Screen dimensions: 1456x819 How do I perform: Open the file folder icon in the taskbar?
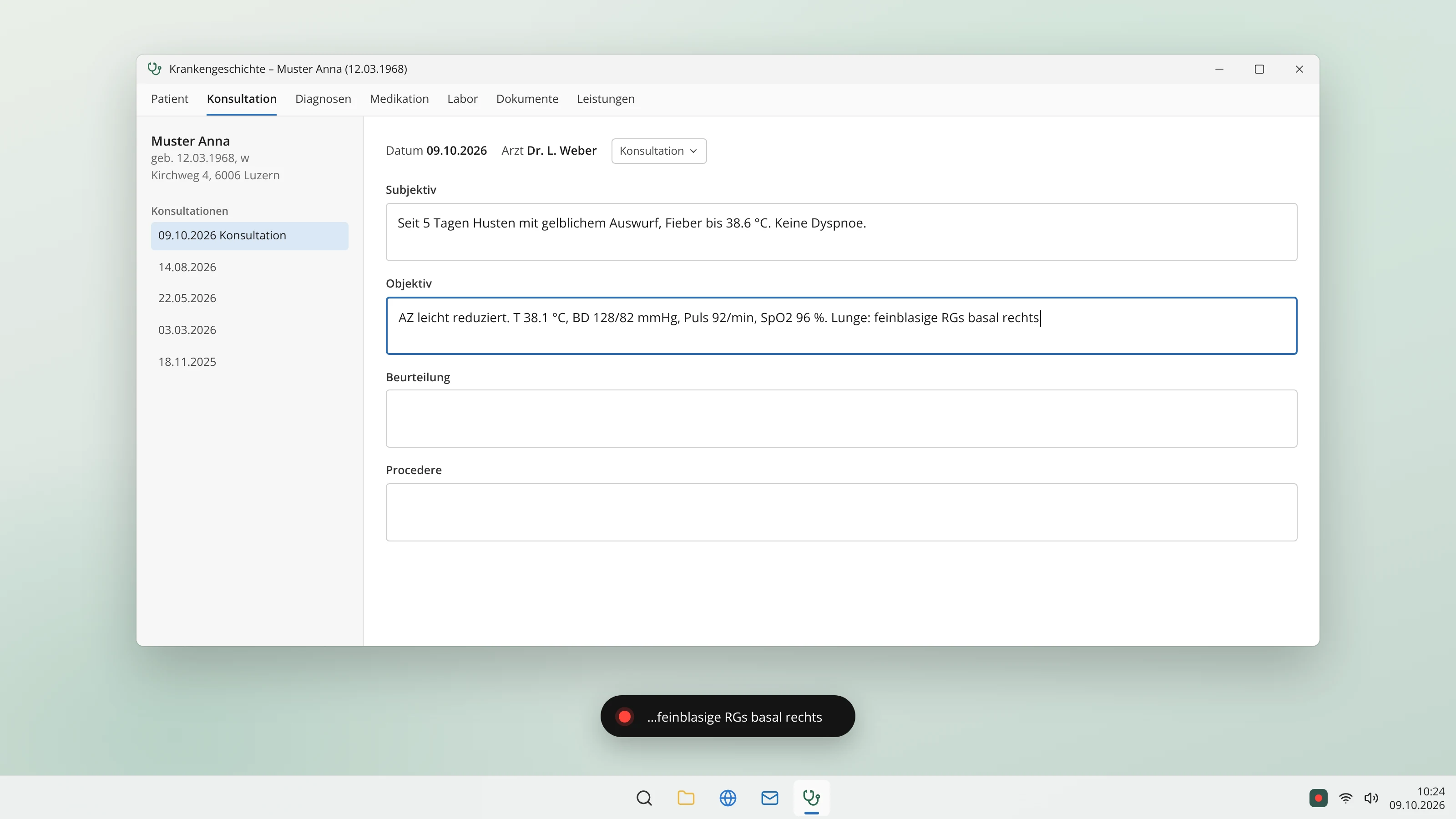click(x=686, y=798)
